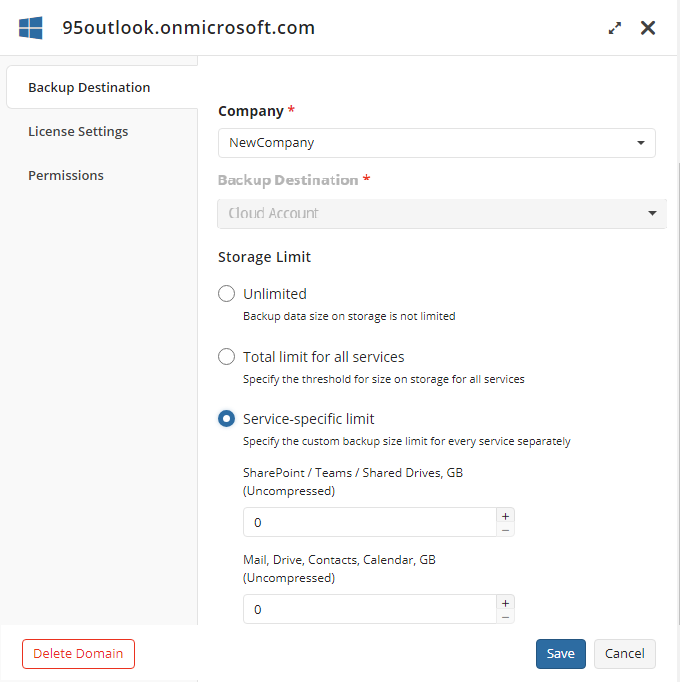Decrease Mail, Drive limit with minus stepper
This screenshot has height=682, width=680.
pos(505,617)
